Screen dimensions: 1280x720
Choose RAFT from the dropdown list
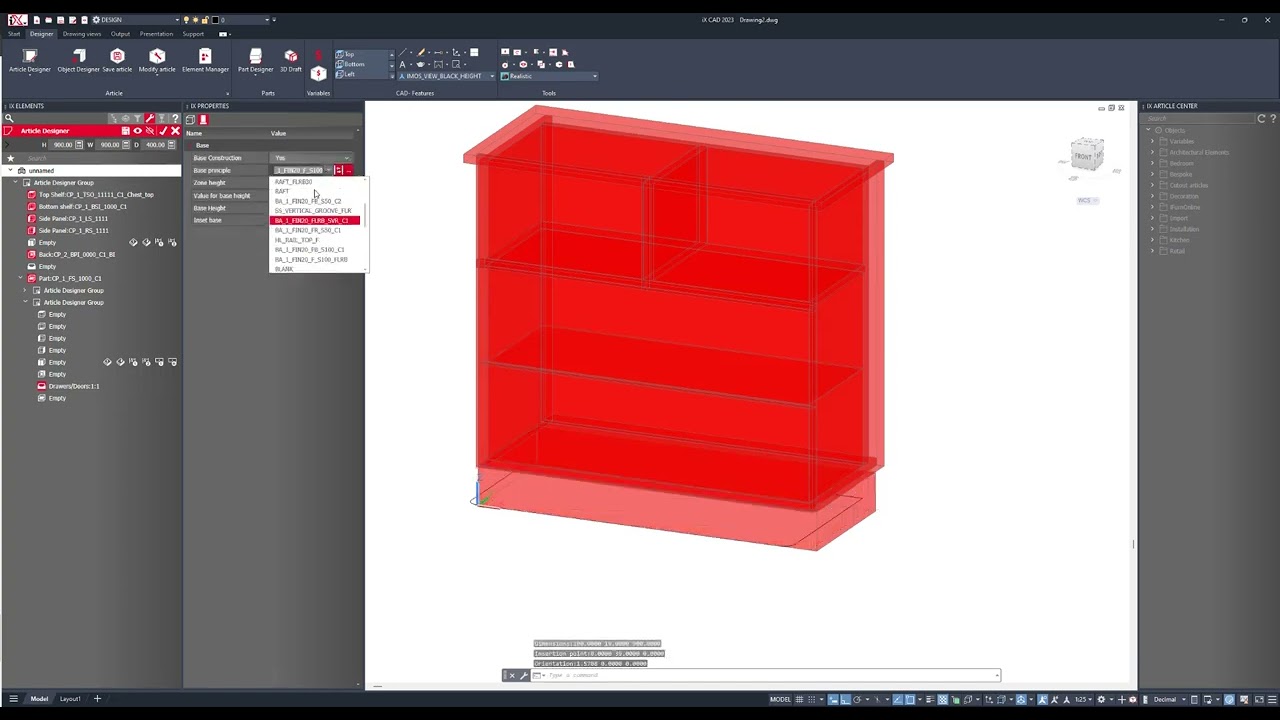pos(282,191)
